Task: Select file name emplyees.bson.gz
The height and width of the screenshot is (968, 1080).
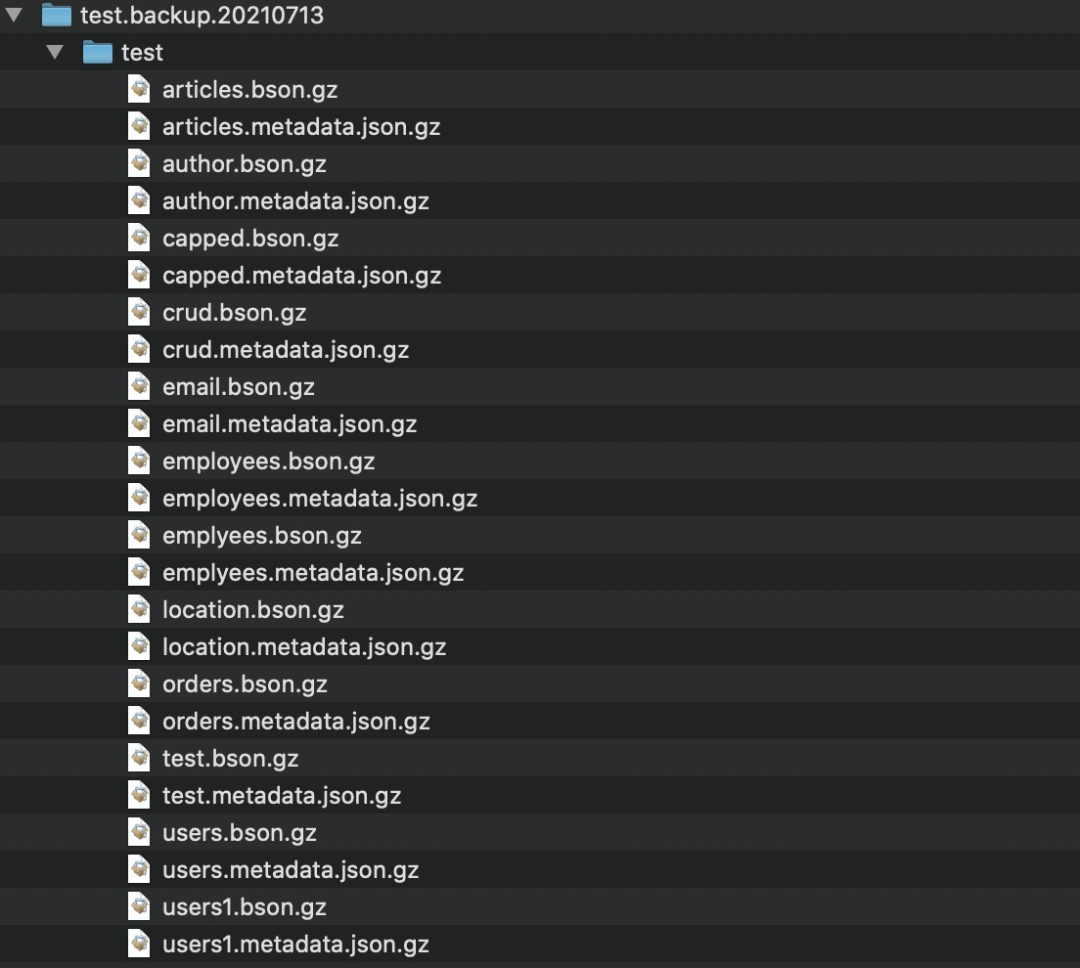Action: [x=262, y=537]
